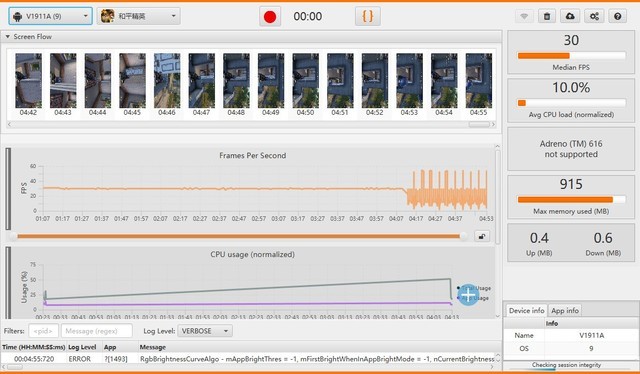
Task: Open the VERBOSE log level dropdown
Action: (205, 331)
